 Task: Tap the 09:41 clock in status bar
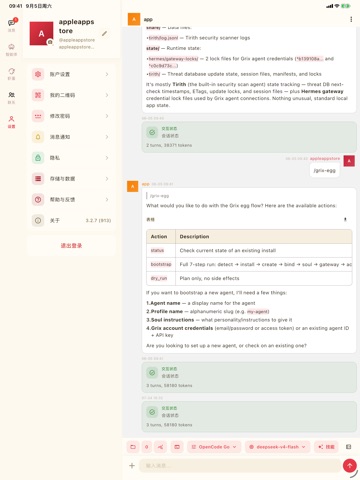pyautogui.click(x=15, y=6)
